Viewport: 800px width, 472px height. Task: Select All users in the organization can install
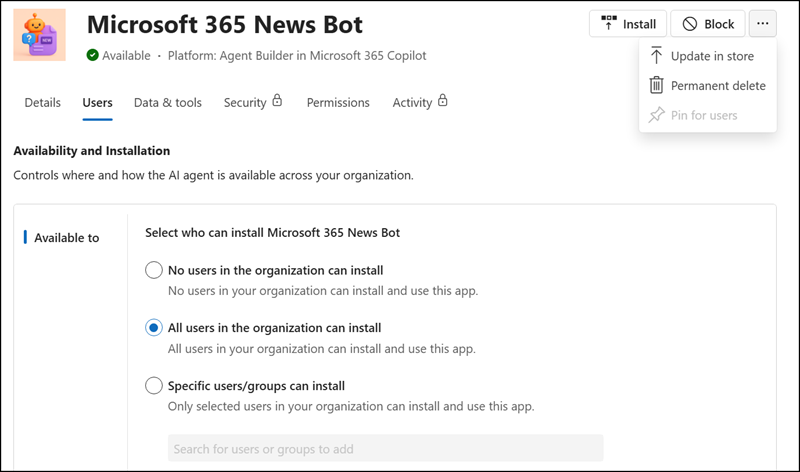[154, 328]
